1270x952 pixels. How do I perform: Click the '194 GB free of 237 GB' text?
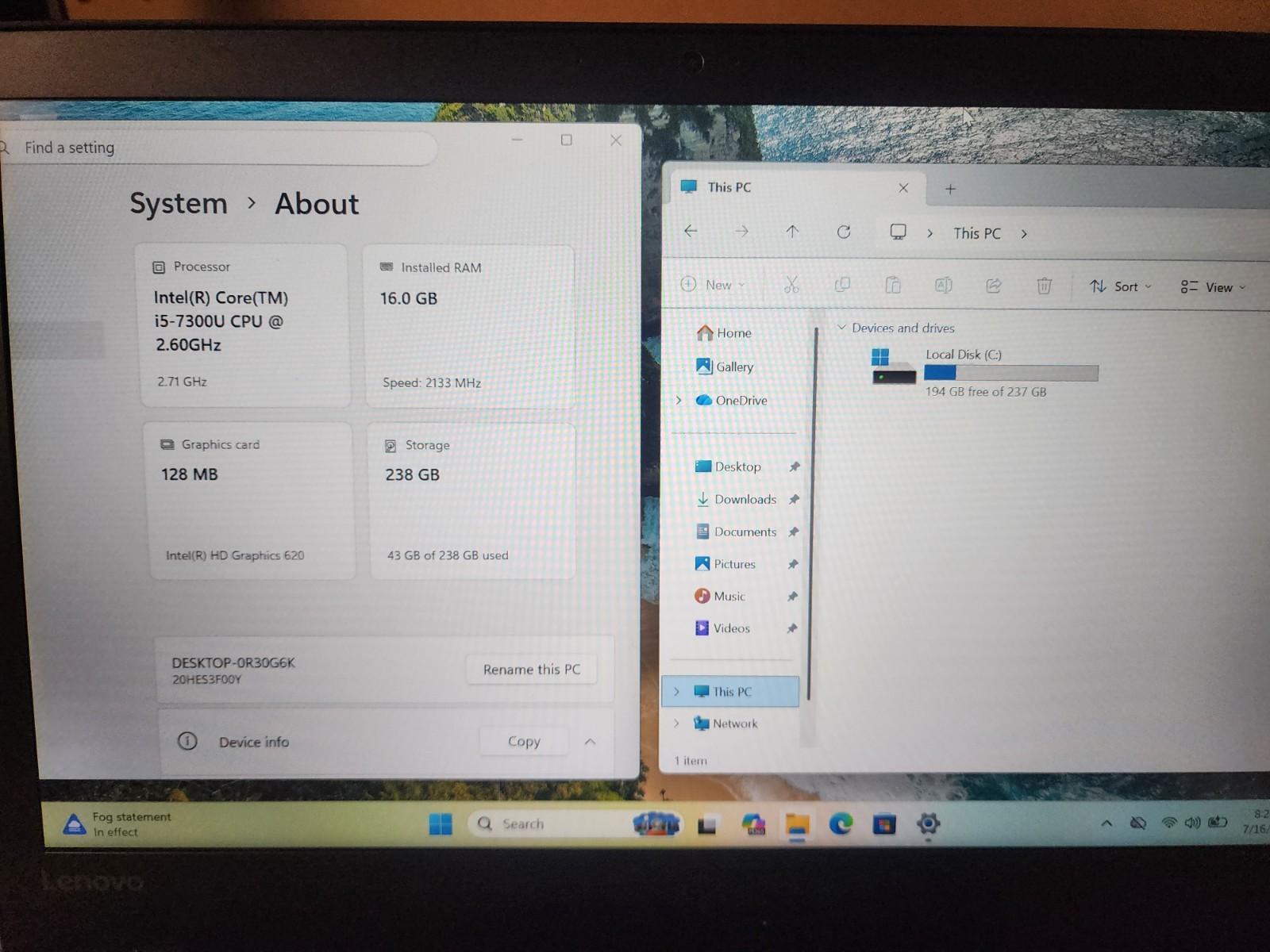pyautogui.click(x=986, y=391)
